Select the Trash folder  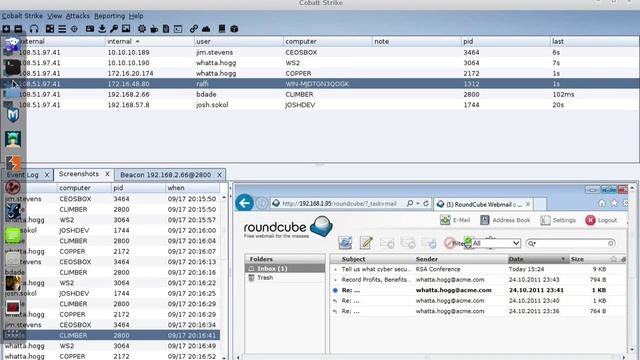tap(285, 278)
